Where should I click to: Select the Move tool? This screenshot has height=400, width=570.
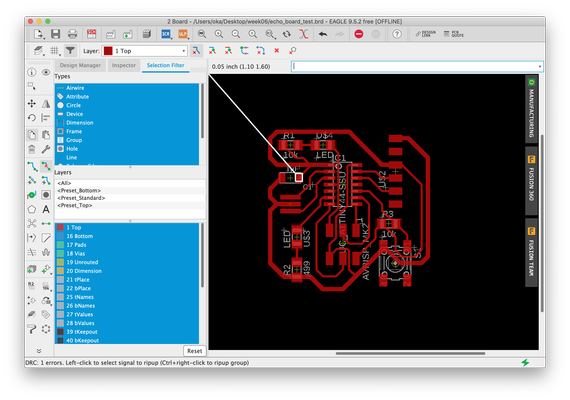(32, 104)
